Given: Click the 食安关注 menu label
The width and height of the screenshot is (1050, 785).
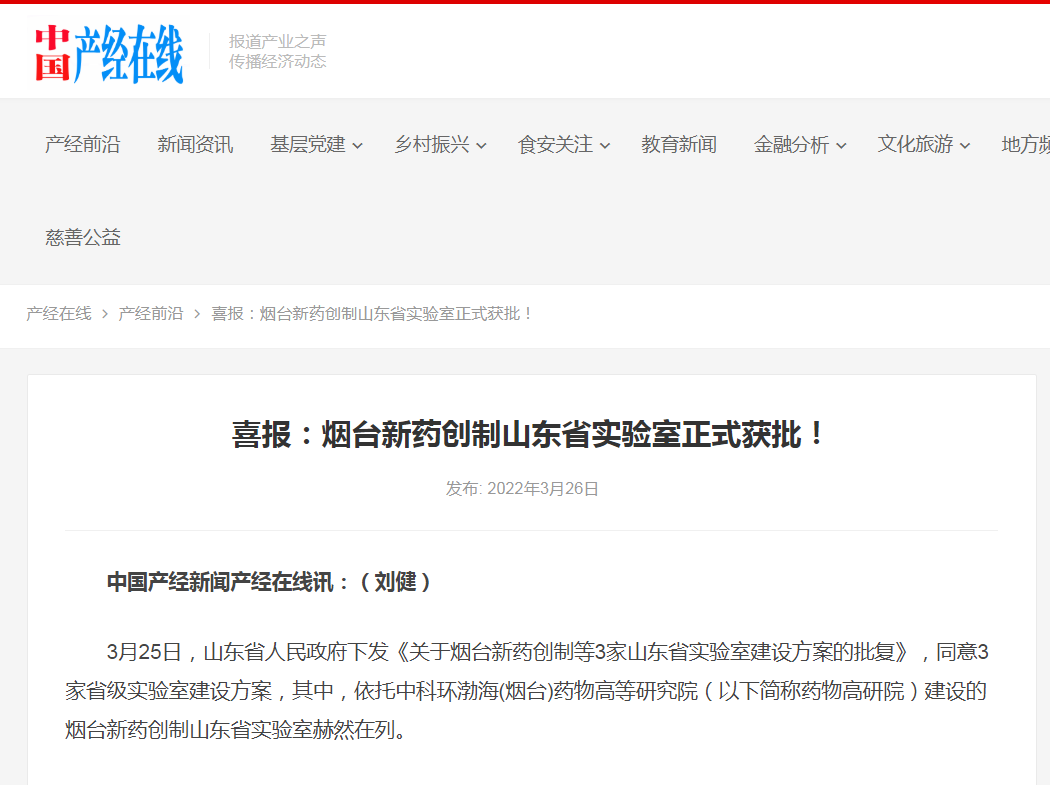Looking at the screenshot, I should [555, 145].
